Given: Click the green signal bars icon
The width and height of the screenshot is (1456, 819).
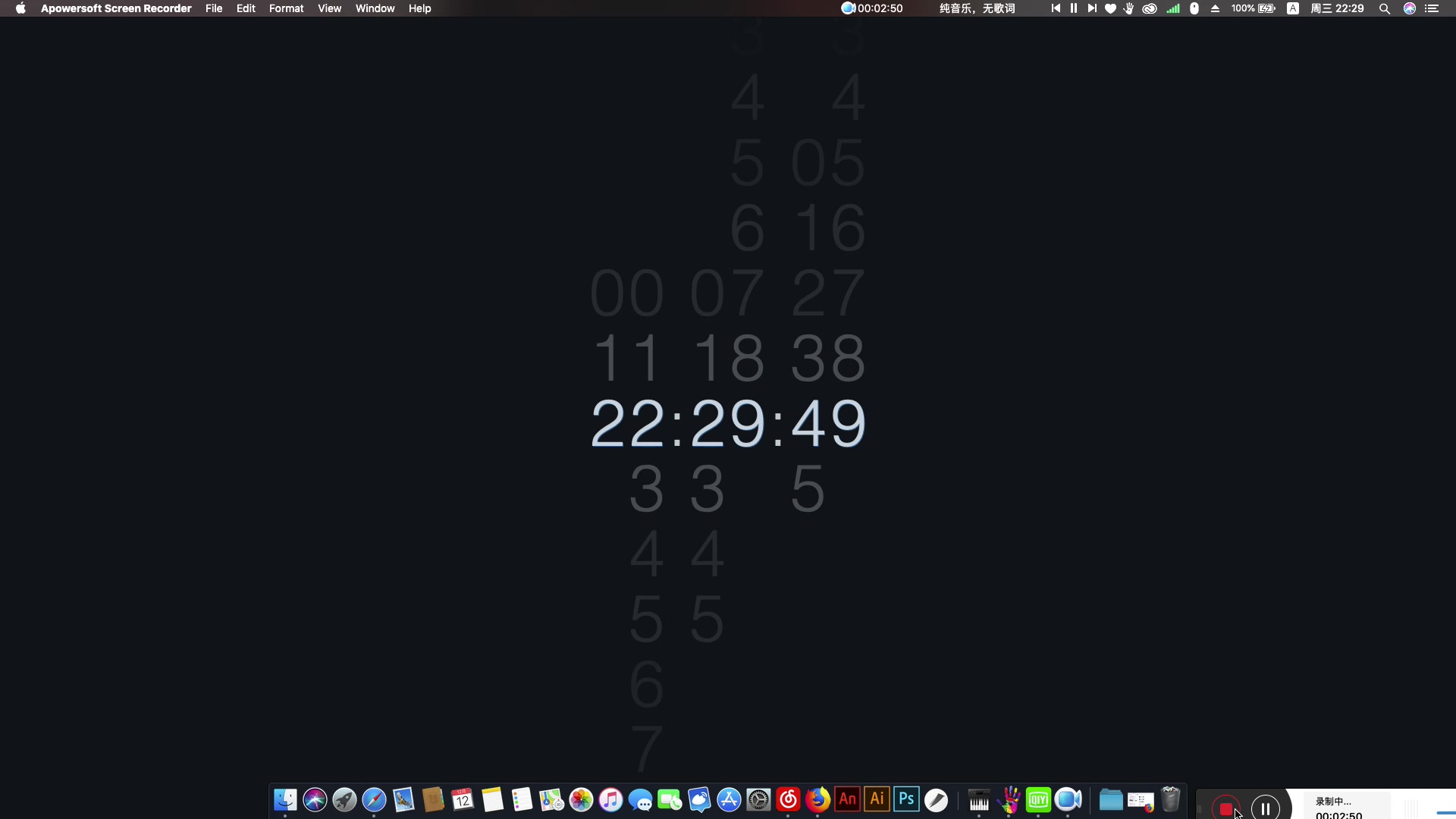Looking at the screenshot, I should [1173, 8].
